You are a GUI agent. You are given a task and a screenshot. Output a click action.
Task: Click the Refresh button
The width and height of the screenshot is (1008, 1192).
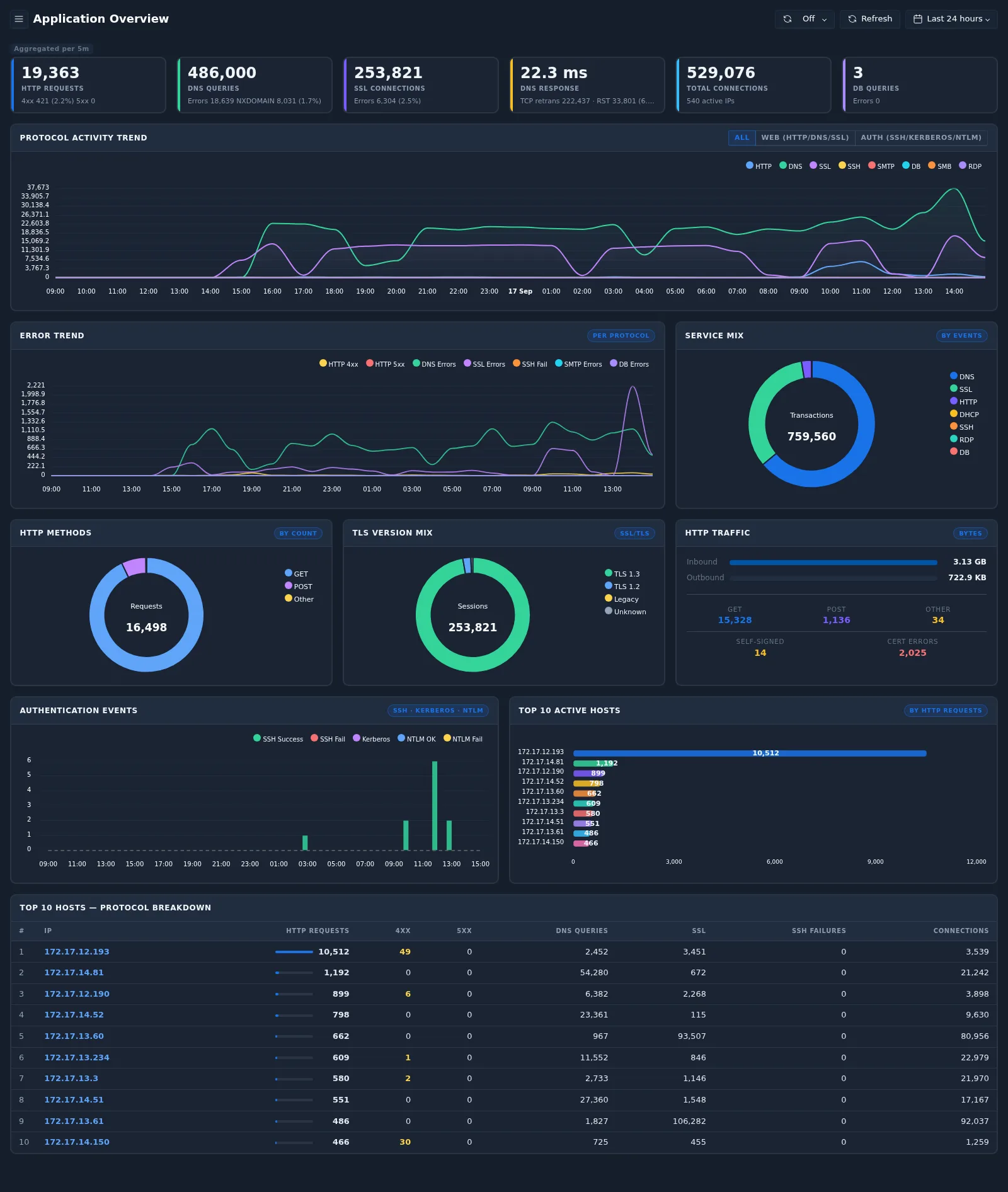coord(869,19)
